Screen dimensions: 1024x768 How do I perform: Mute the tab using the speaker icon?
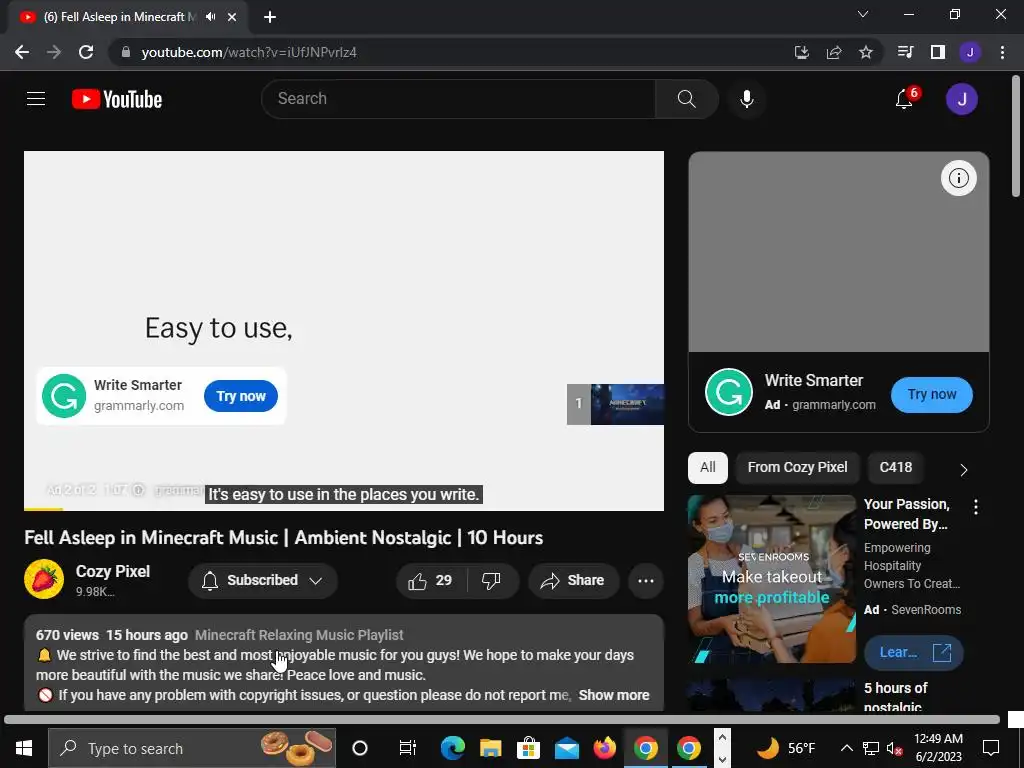210,17
